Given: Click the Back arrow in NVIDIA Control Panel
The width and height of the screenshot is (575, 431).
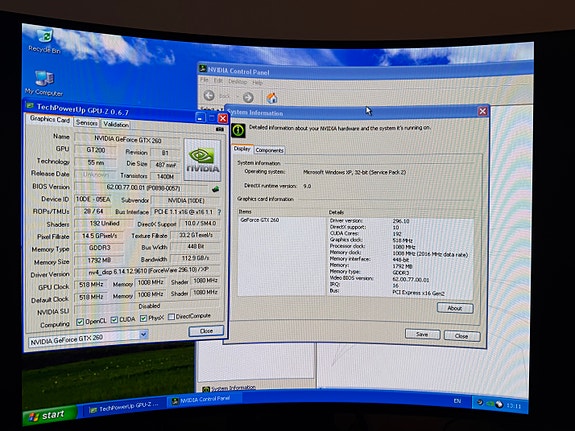Looking at the screenshot, I should pyautogui.click(x=209, y=95).
